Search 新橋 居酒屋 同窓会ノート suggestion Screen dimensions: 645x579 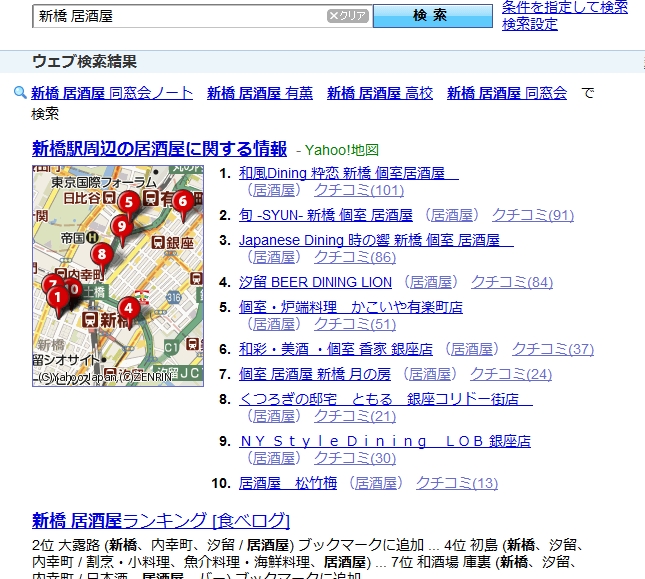click(x=112, y=93)
